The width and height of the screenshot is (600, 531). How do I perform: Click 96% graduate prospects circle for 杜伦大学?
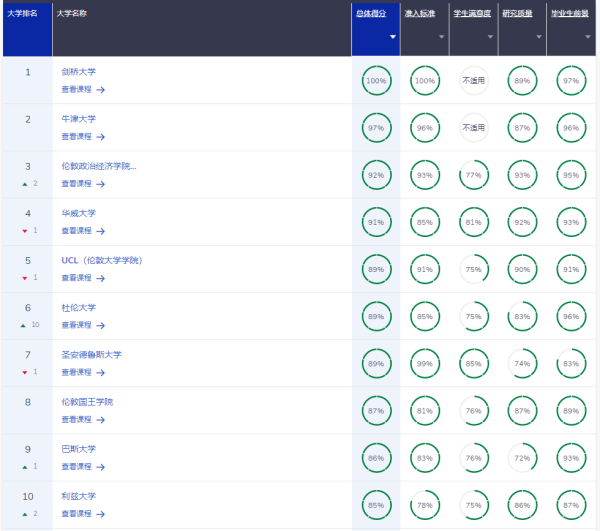pyautogui.click(x=571, y=316)
